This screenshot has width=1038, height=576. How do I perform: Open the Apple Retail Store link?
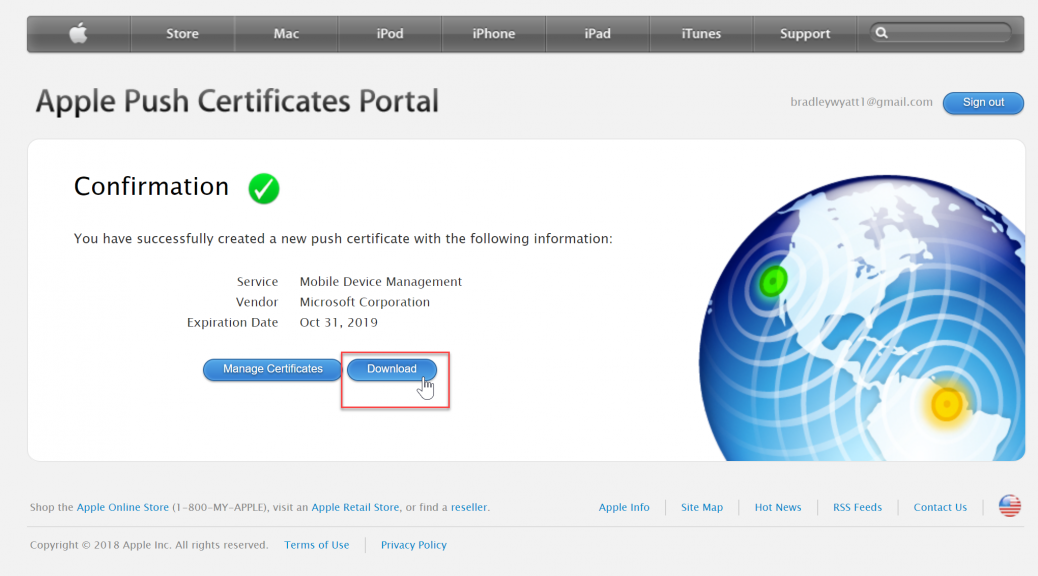click(x=355, y=507)
